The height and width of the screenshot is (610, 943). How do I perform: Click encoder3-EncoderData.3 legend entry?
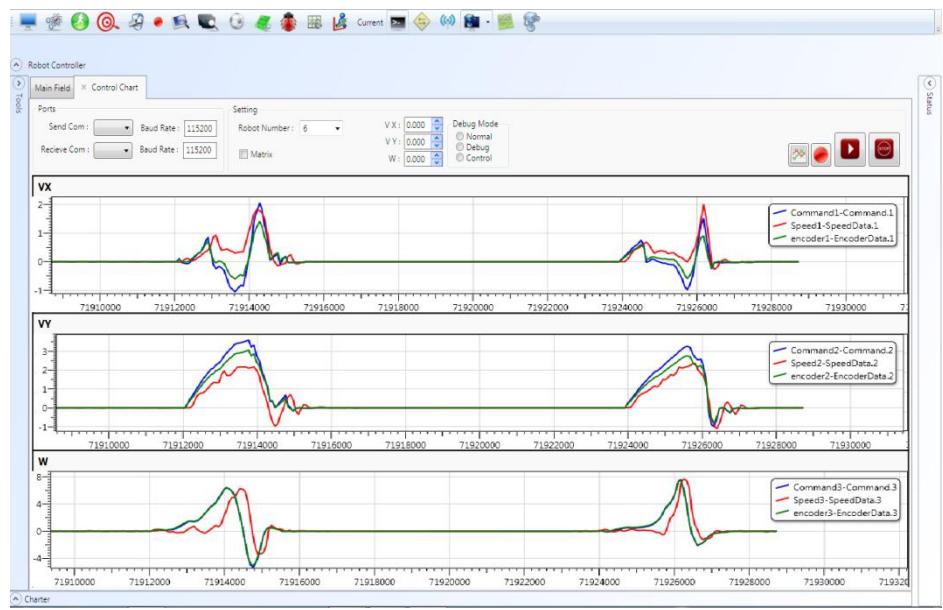tap(836, 514)
